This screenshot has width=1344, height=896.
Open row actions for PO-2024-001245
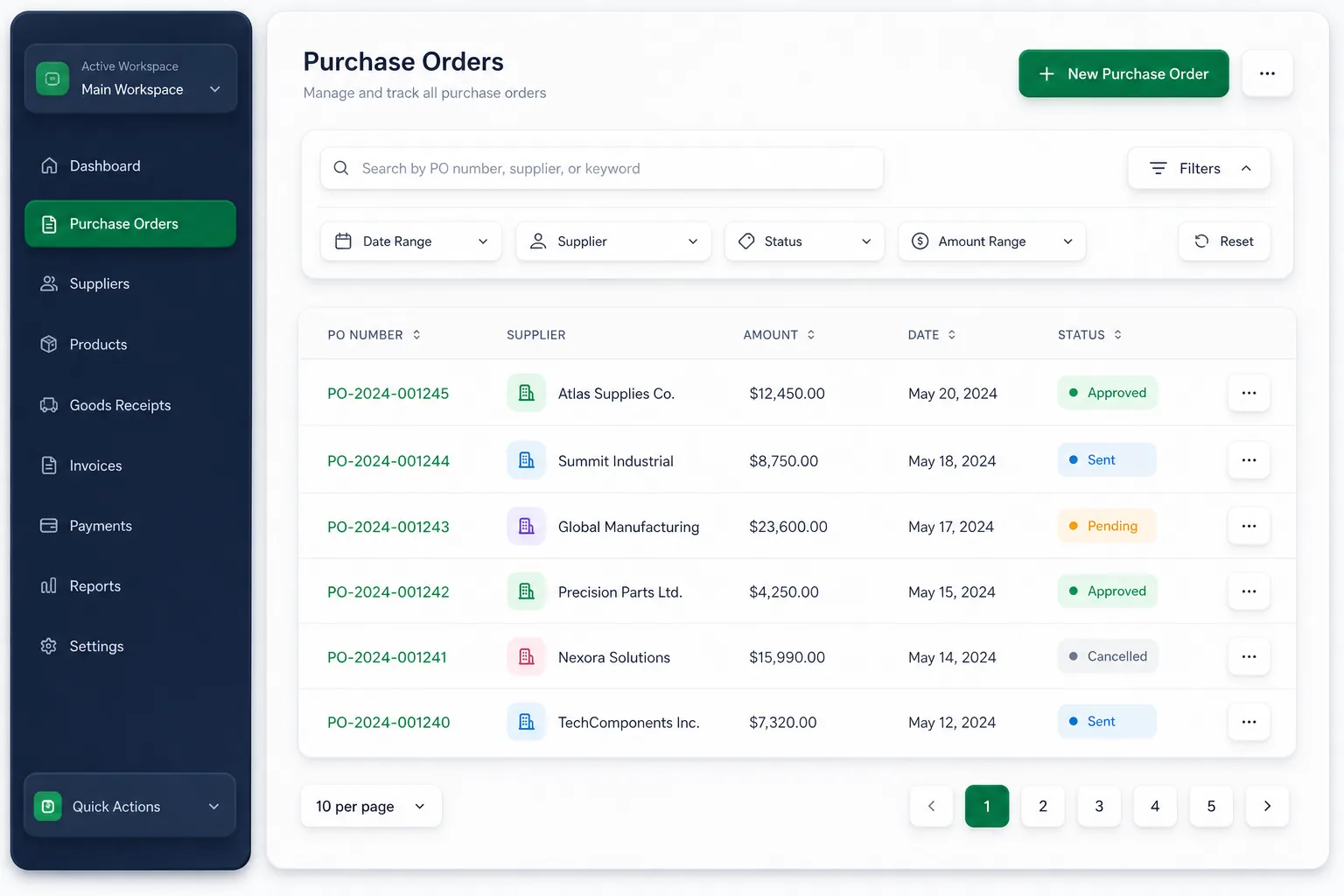(1249, 393)
